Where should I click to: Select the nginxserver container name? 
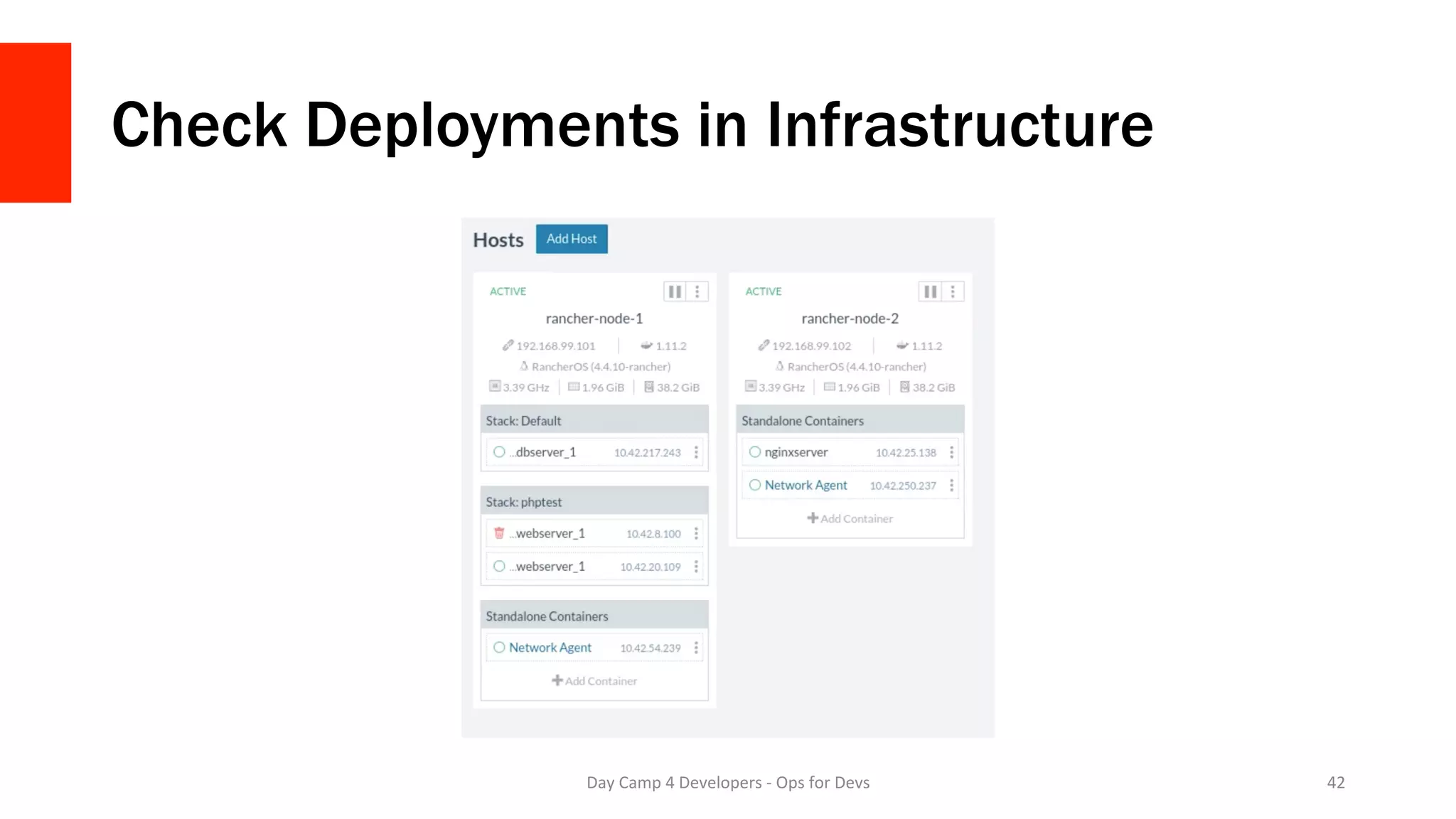coord(796,452)
